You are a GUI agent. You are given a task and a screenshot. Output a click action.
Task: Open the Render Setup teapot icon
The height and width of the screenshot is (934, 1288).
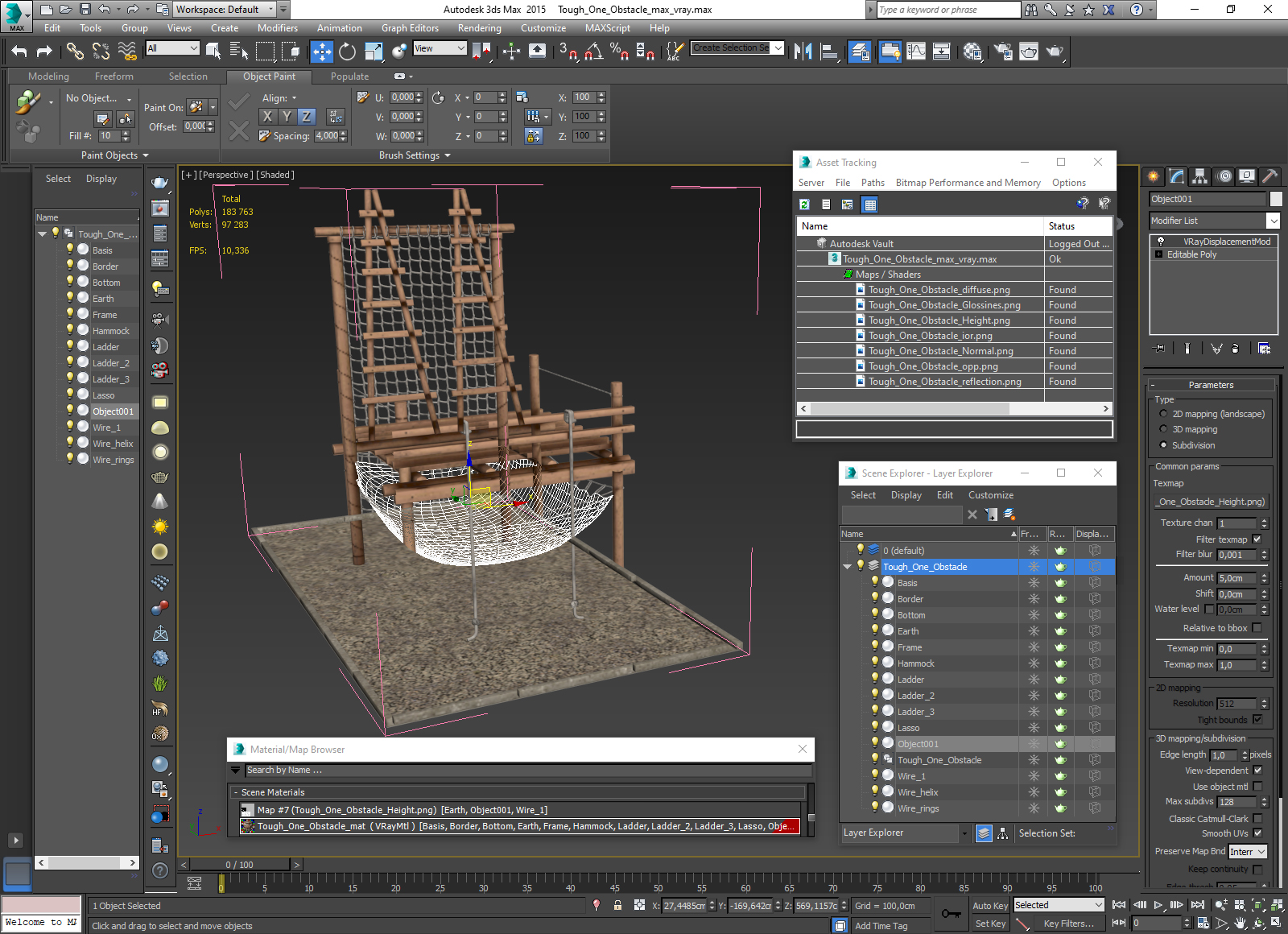pyautogui.click(x=1003, y=52)
